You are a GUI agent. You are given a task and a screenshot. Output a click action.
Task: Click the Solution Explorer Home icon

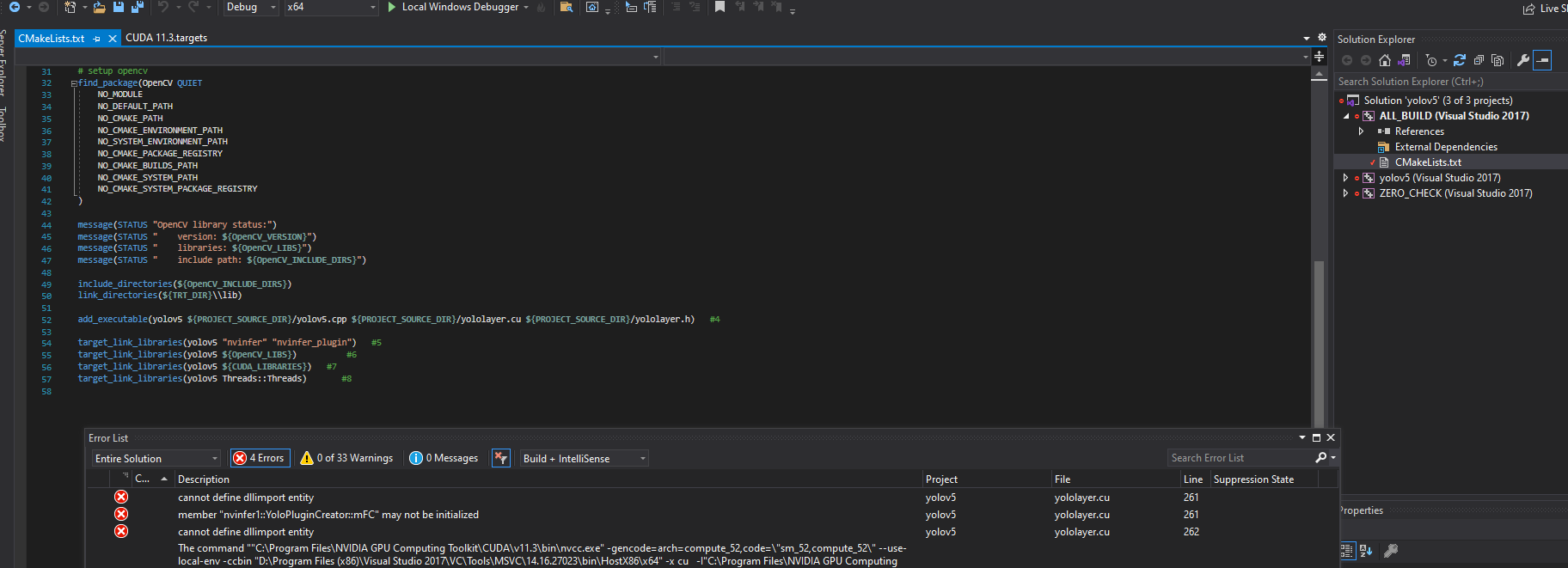[x=1384, y=60]
